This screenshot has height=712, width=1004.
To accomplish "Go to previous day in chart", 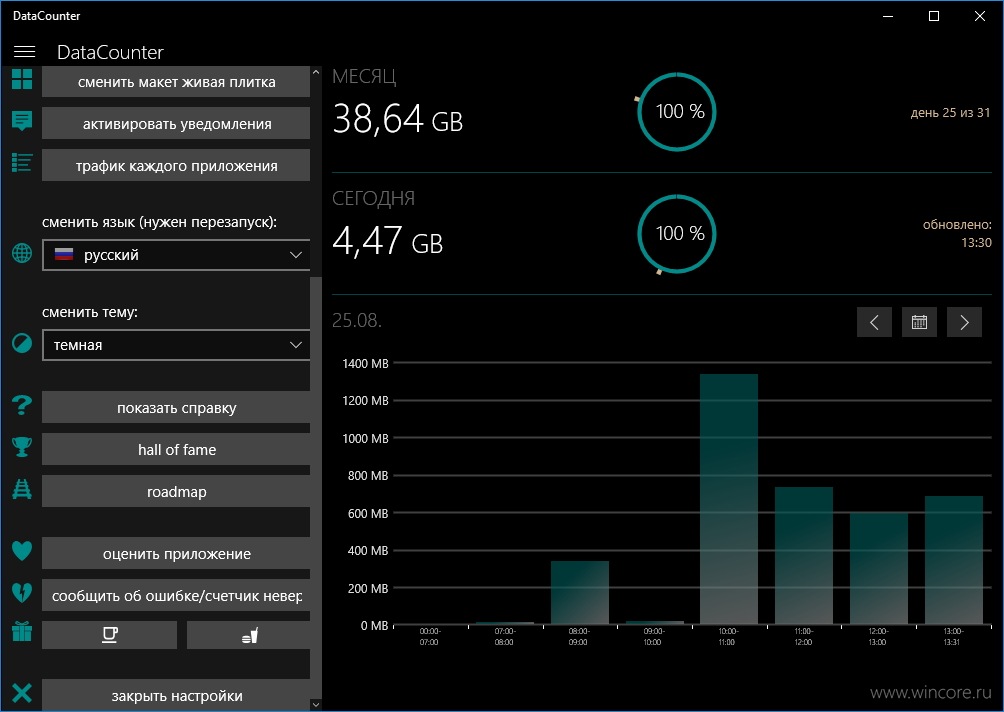I will point(874,322).
